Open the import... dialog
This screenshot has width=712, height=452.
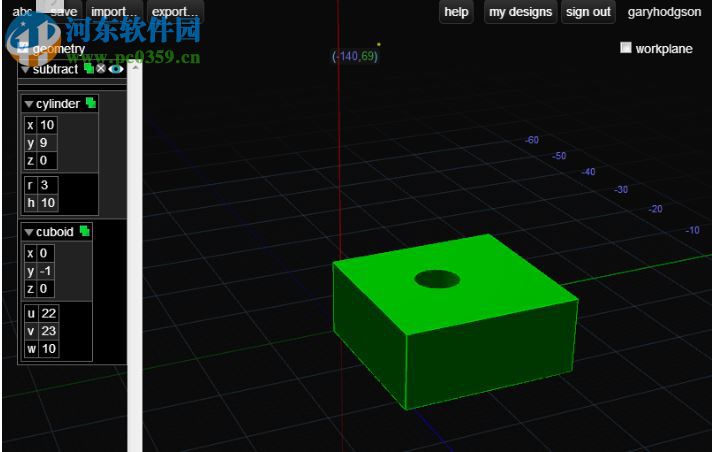pos(114,12)
